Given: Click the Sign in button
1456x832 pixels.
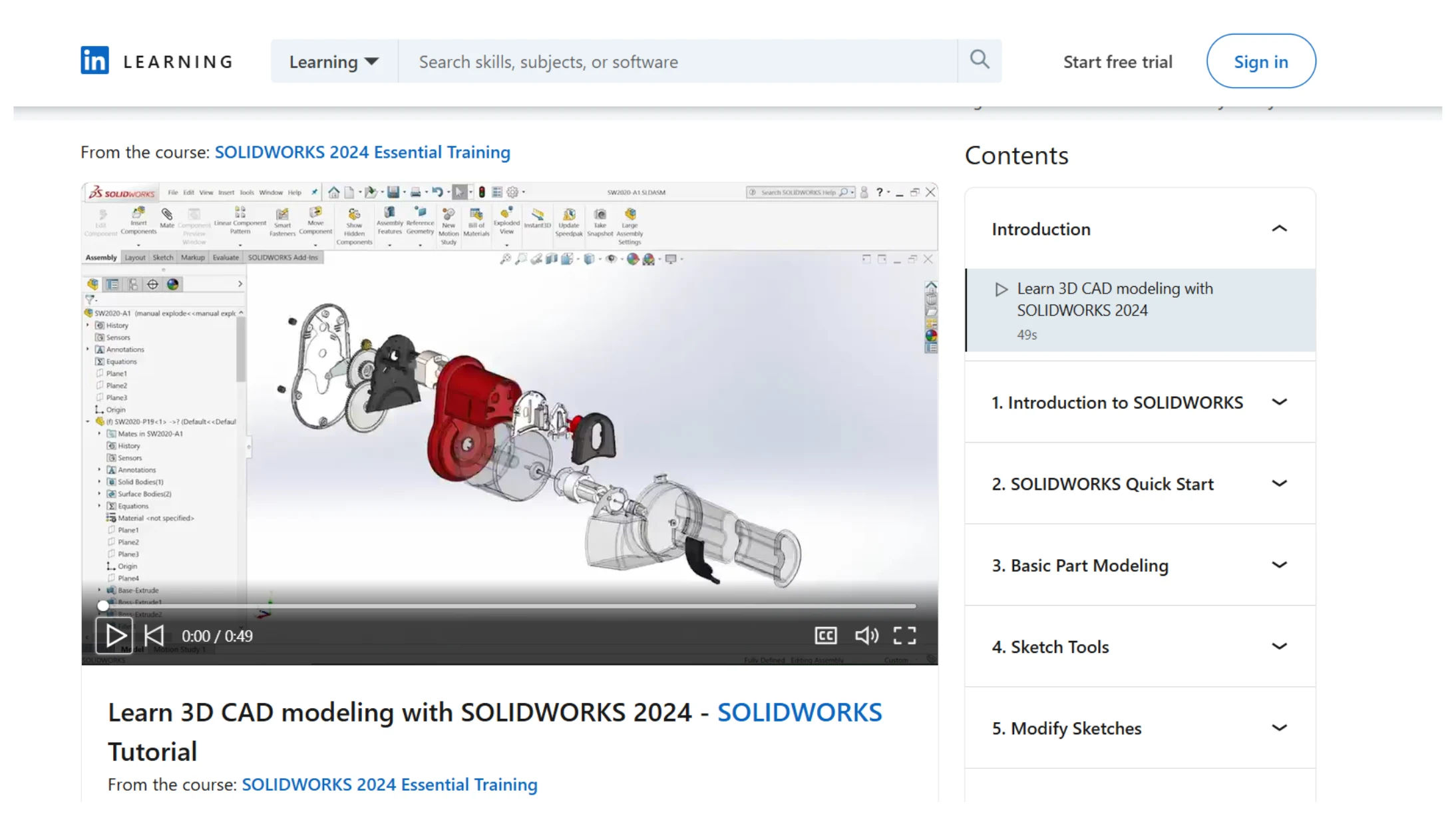Looking at the screenshot, I should pos(1260,62).
